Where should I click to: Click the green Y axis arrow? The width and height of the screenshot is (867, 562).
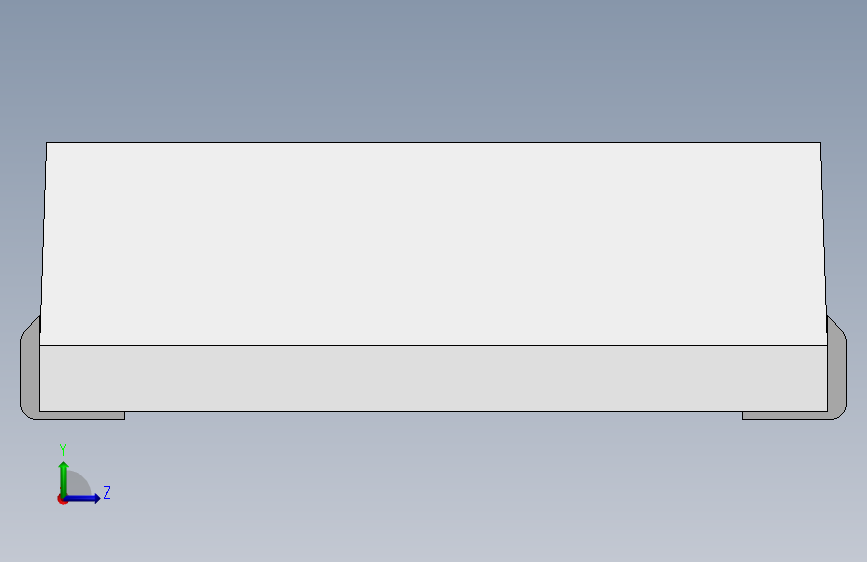(x=64, y=478)
